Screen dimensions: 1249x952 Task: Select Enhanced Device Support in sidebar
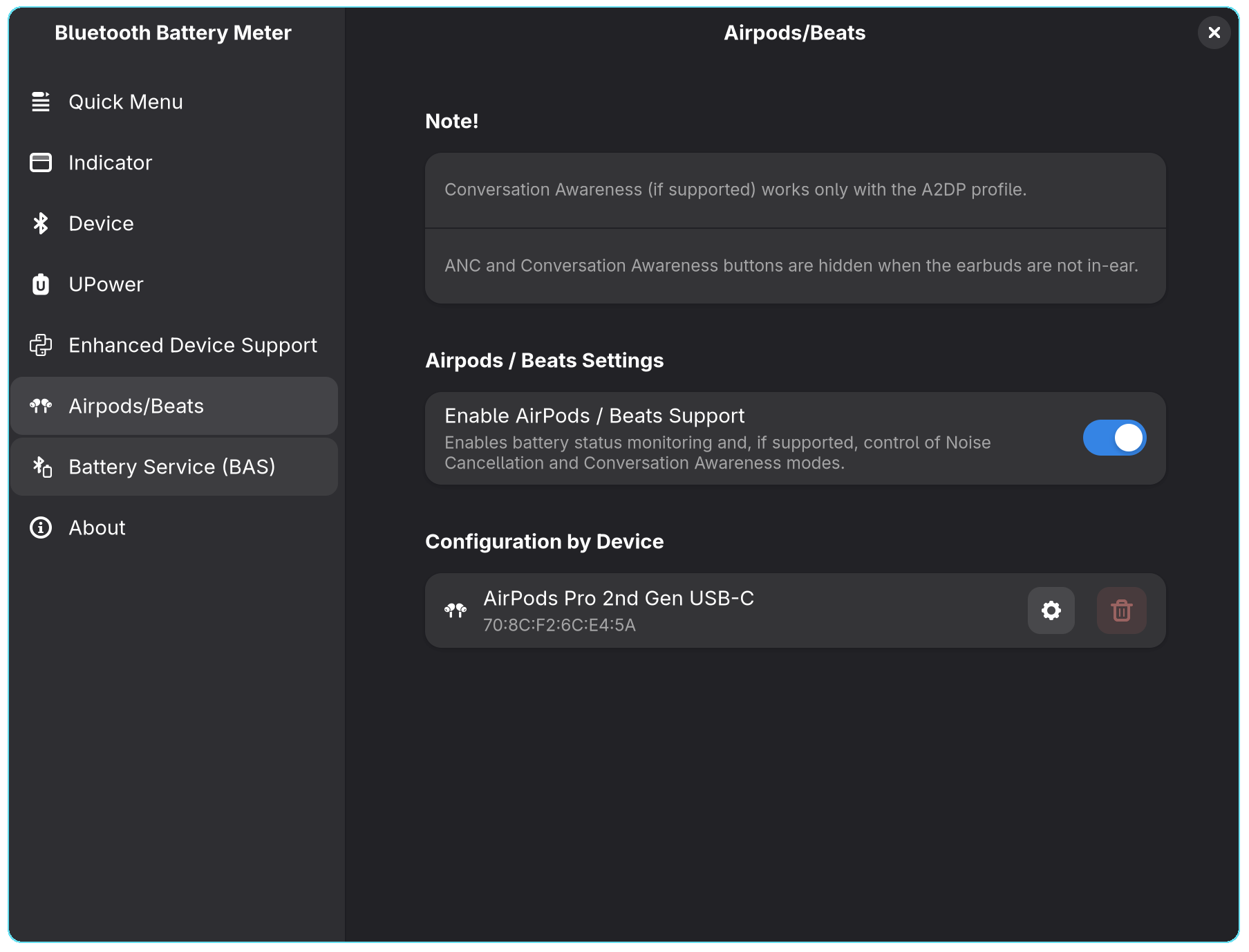[x=174, y=345]
